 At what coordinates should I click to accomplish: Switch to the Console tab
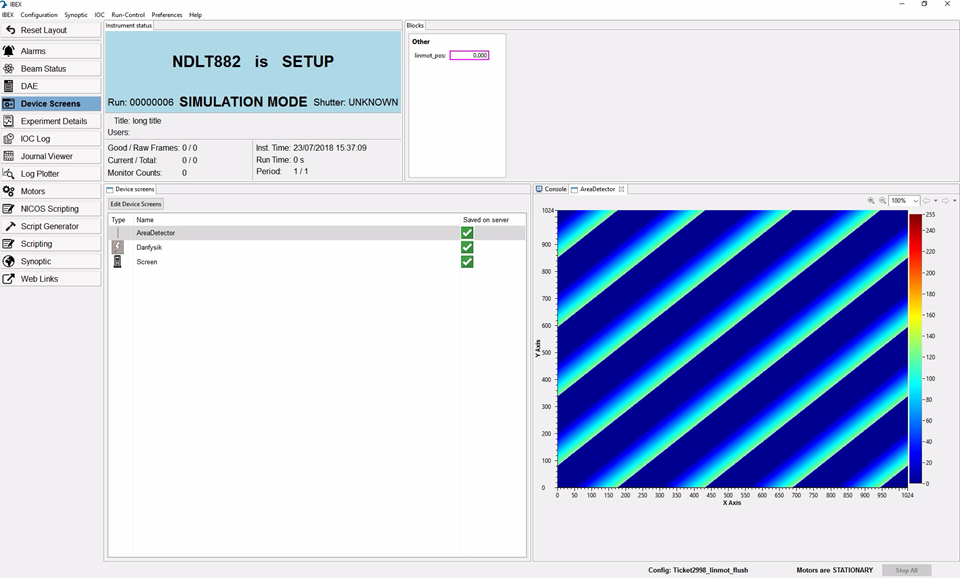point(551,189)
